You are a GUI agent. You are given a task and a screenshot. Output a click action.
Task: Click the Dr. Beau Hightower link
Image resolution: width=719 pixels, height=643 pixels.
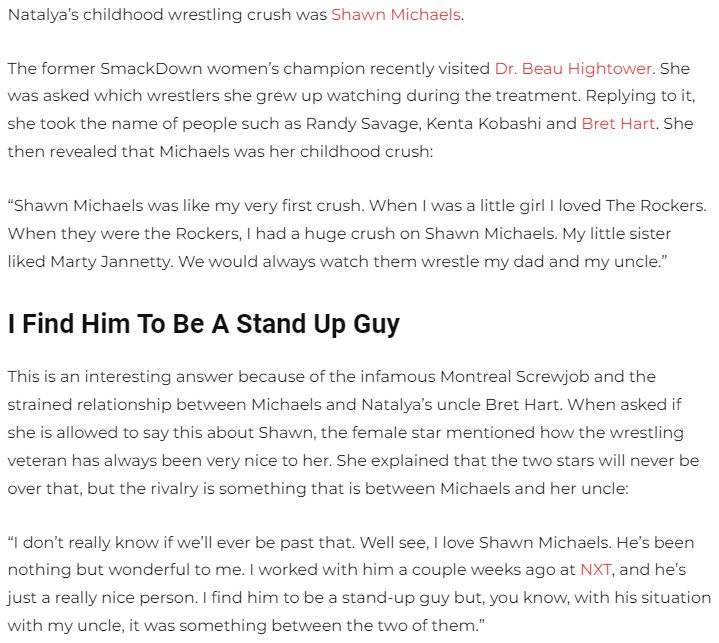point(573,69)
